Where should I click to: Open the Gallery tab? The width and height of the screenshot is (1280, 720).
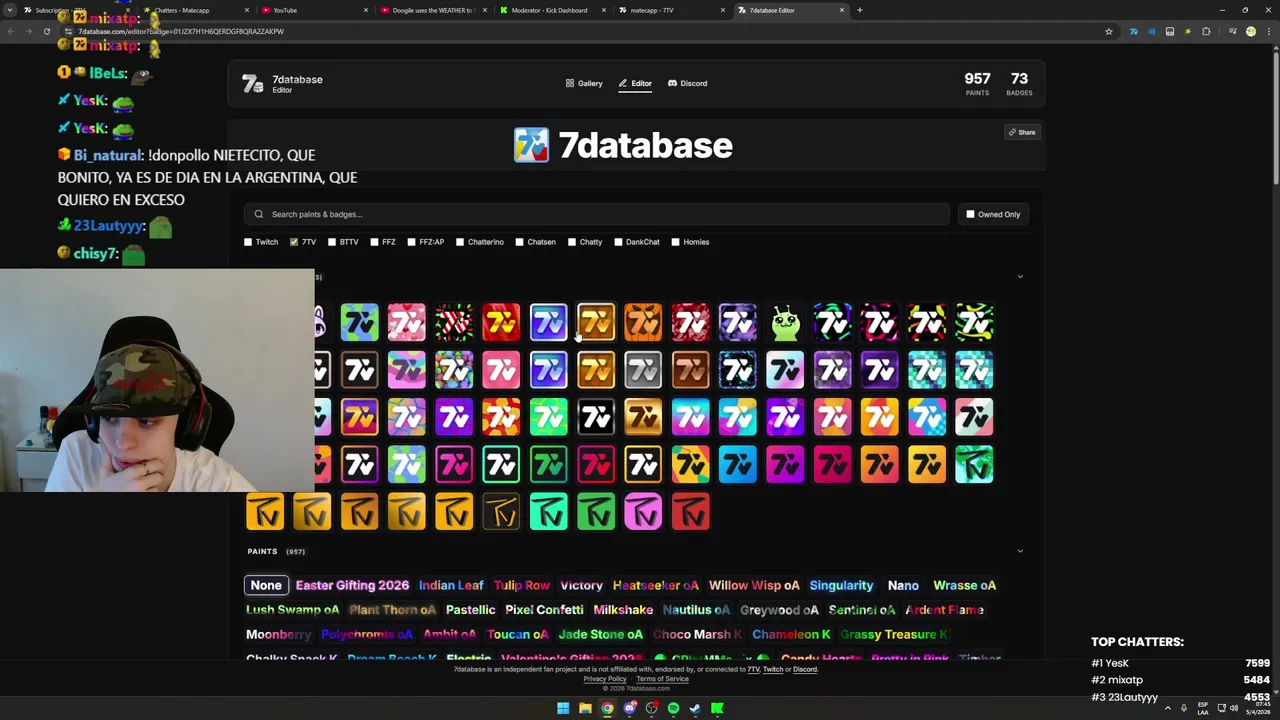click(x=584, y=83)
